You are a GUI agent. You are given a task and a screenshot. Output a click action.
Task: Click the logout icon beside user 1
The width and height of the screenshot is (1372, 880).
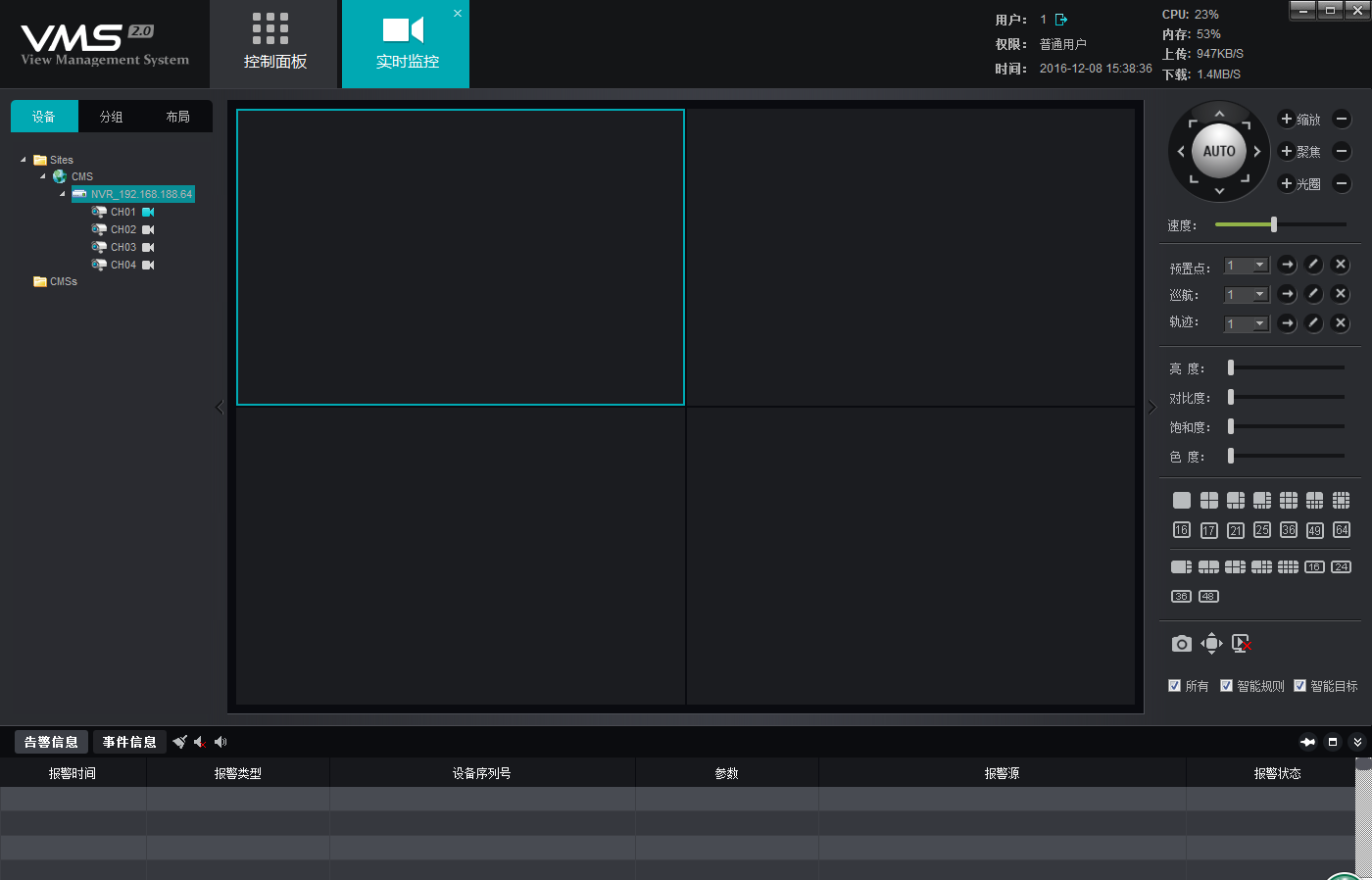pyautogui.click(x=1061, y=20)
